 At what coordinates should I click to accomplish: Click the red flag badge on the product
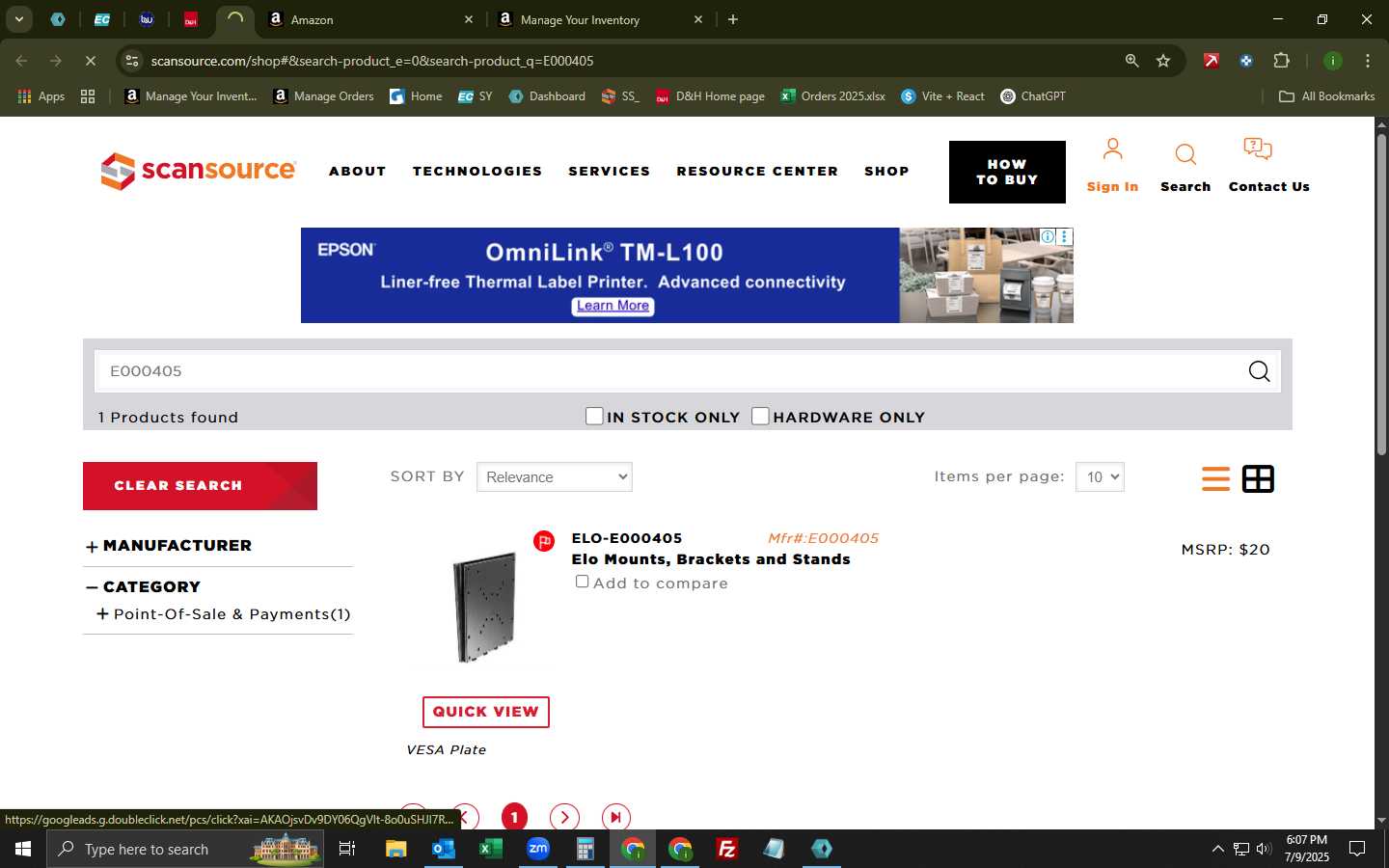coord(544,541)
